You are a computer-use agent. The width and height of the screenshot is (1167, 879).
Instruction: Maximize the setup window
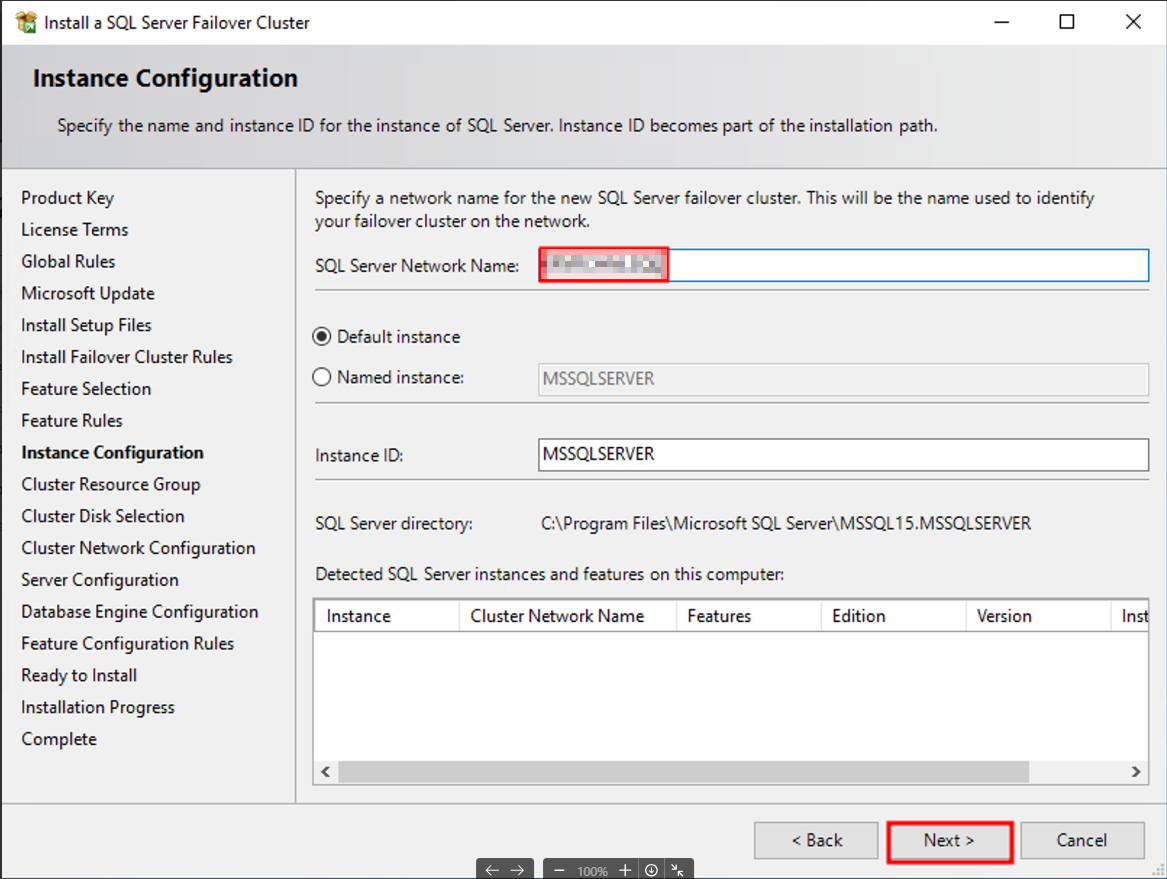click(1067, 22)
